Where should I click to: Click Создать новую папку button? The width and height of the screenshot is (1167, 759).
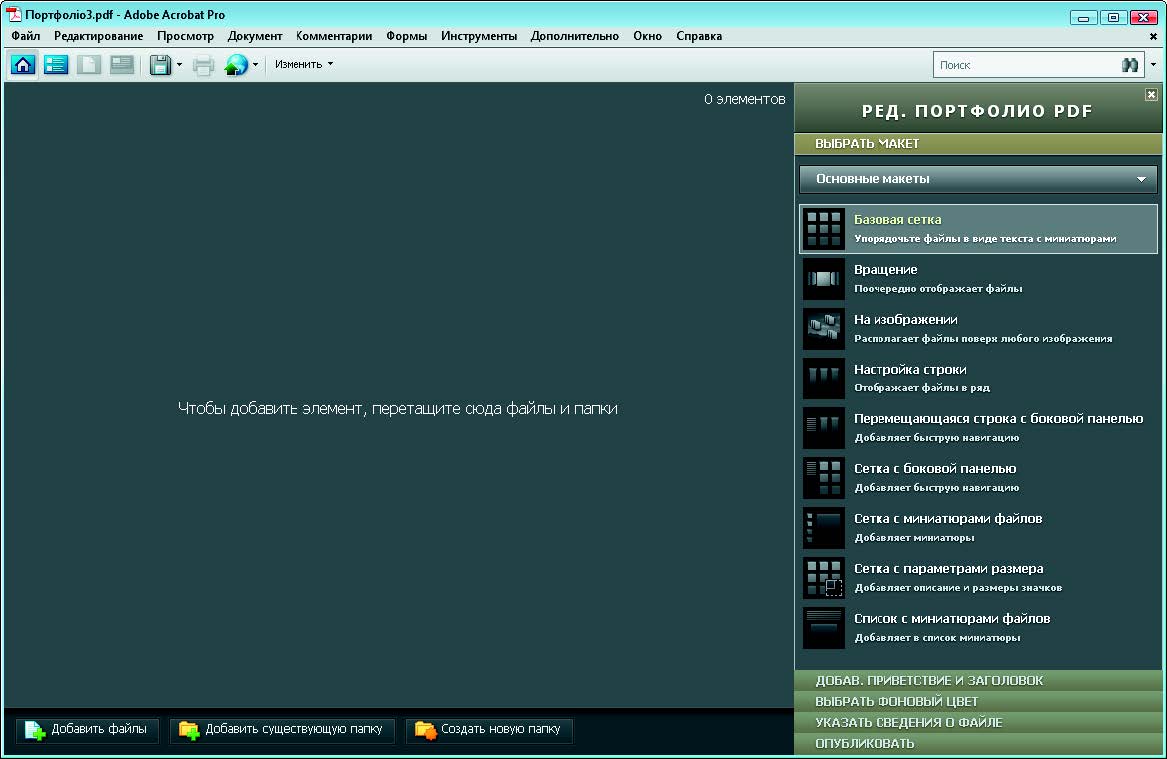point(489,730)
